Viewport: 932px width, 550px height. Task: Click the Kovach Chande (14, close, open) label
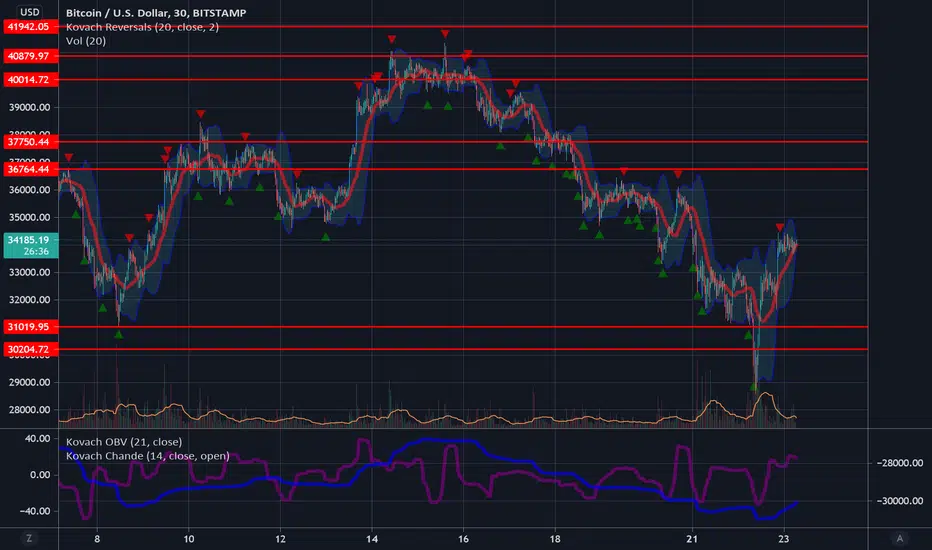pos(147,456)
